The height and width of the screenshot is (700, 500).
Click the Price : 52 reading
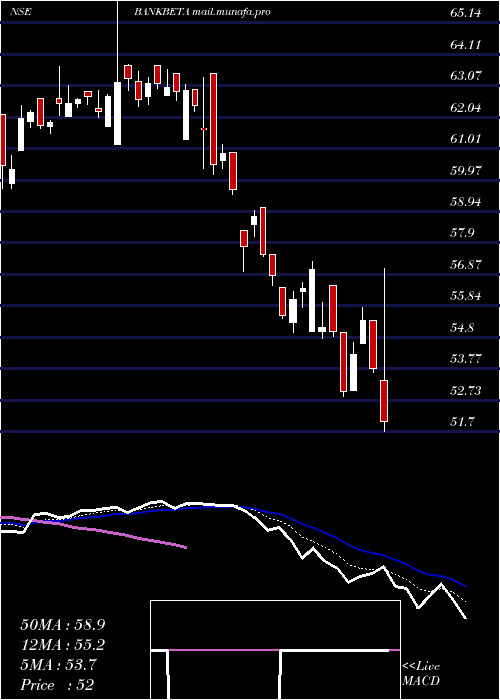coord(57,685)
